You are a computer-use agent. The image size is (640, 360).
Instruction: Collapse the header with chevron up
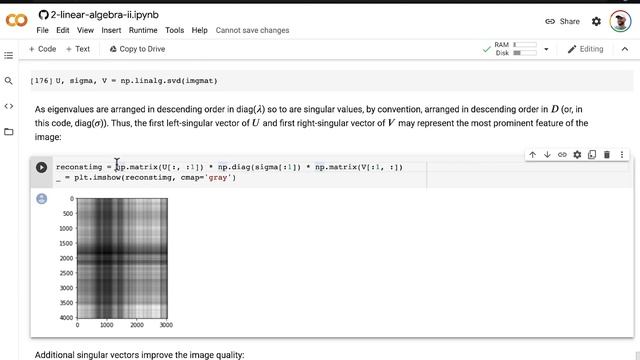tap(625, 49)
